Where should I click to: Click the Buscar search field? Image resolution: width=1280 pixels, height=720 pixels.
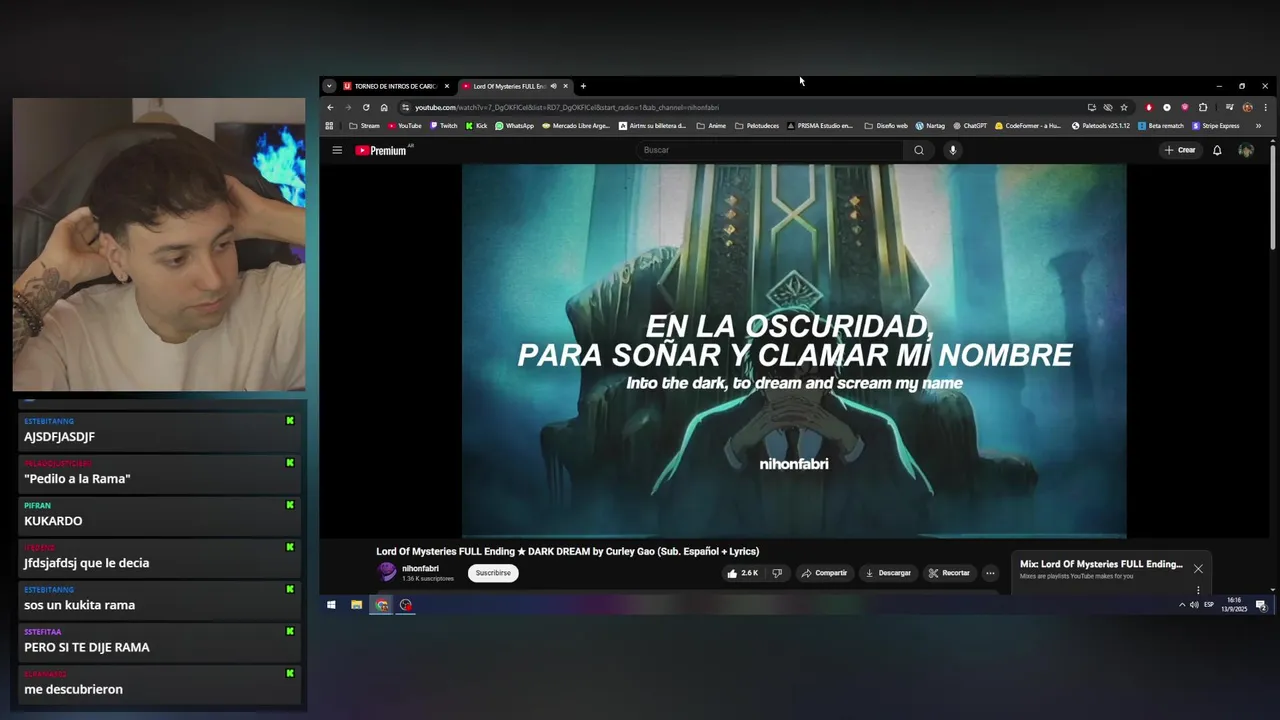[x=770, y=150]
